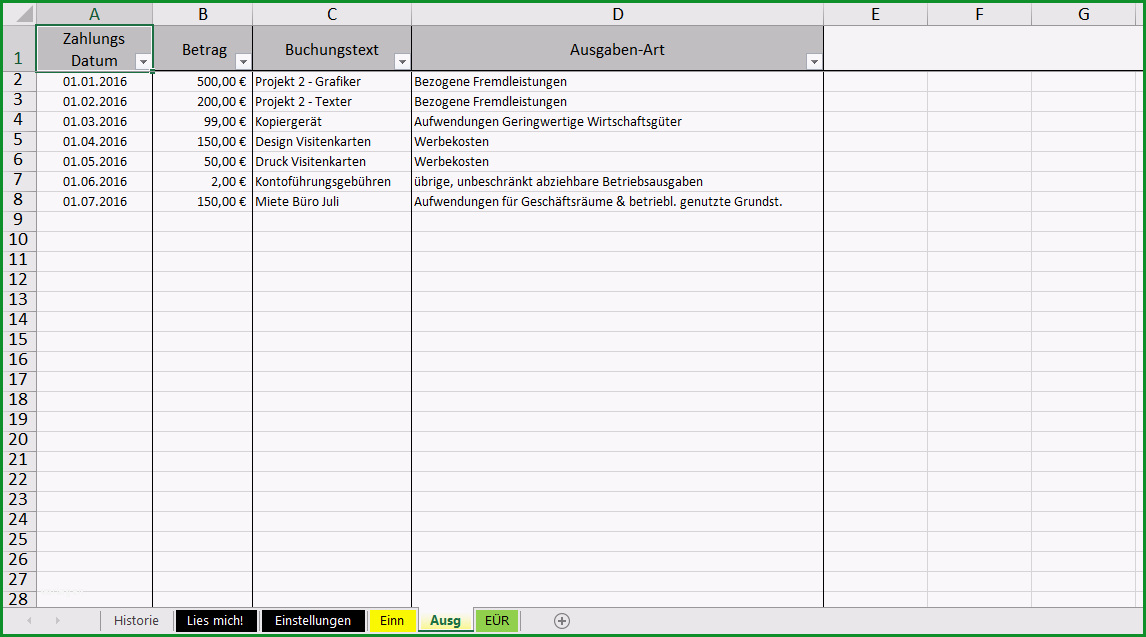Select the Kontoführungsgebühren cell
The image size is (1146, 637).
point(332,181)
